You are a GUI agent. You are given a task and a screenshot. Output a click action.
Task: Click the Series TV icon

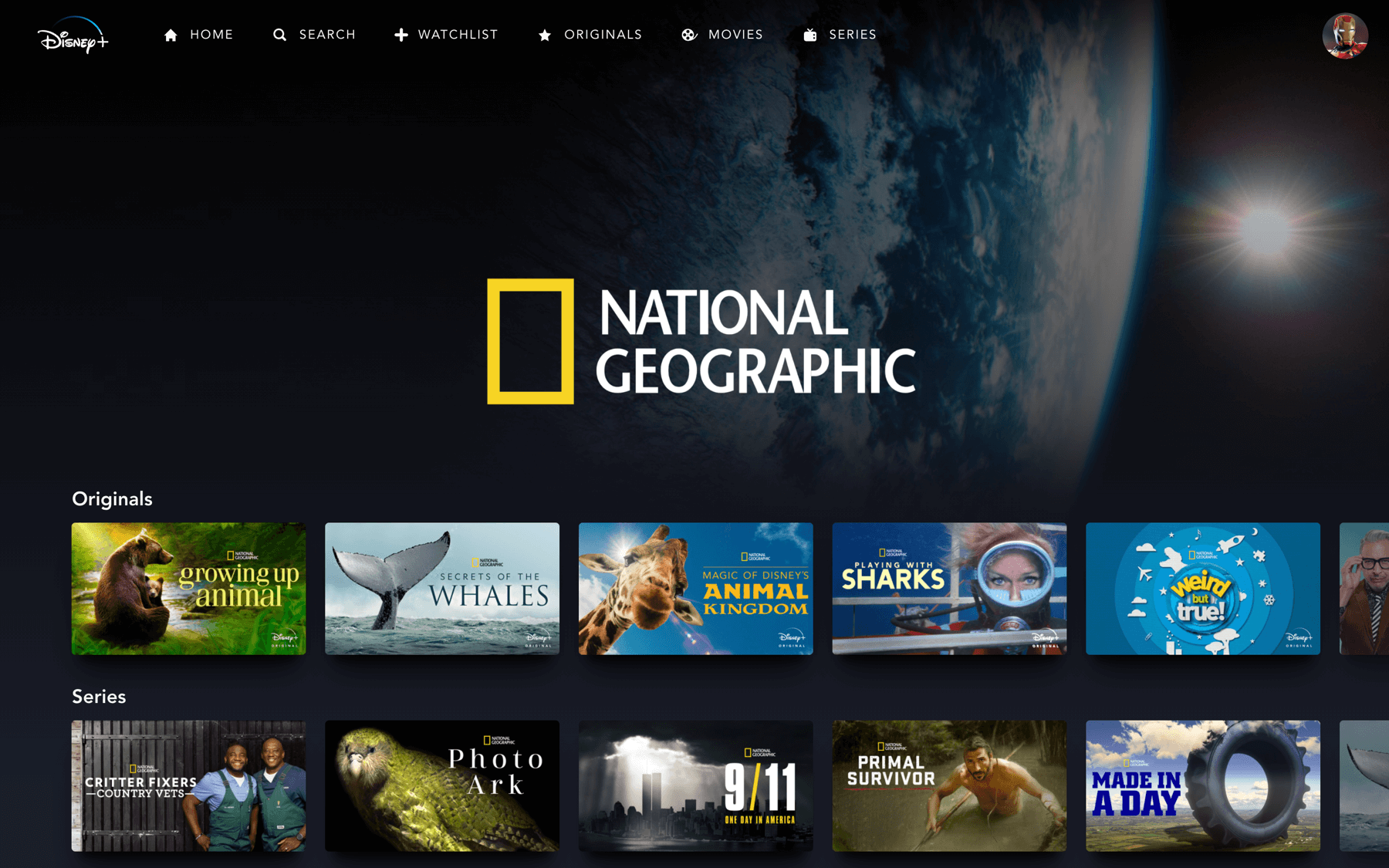coord(809,35)
